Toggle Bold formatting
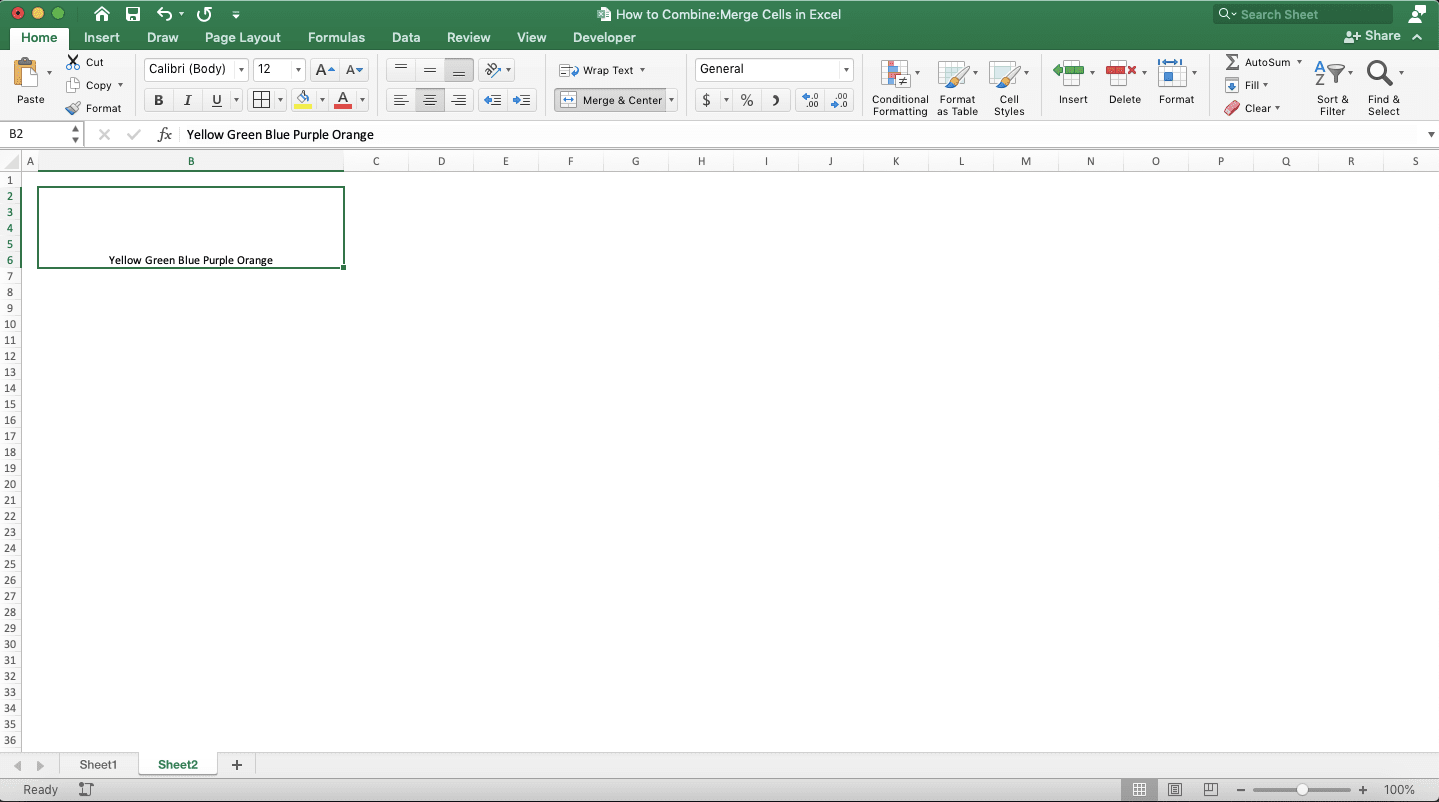 [158, 100]
